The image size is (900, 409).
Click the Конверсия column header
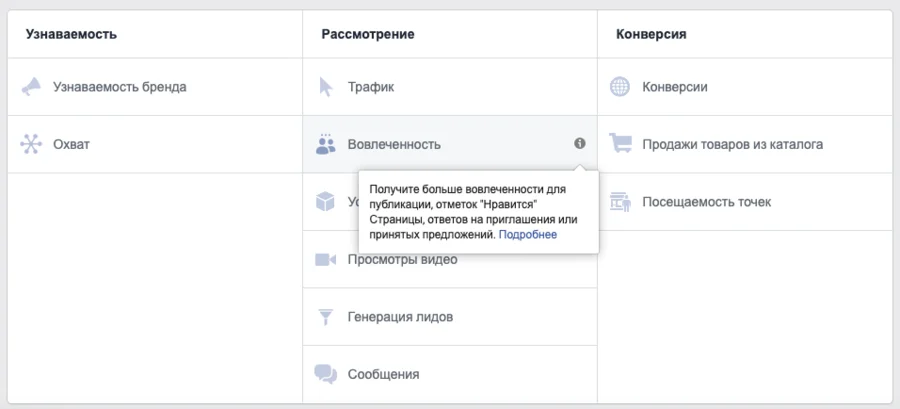tap(651, 34)
